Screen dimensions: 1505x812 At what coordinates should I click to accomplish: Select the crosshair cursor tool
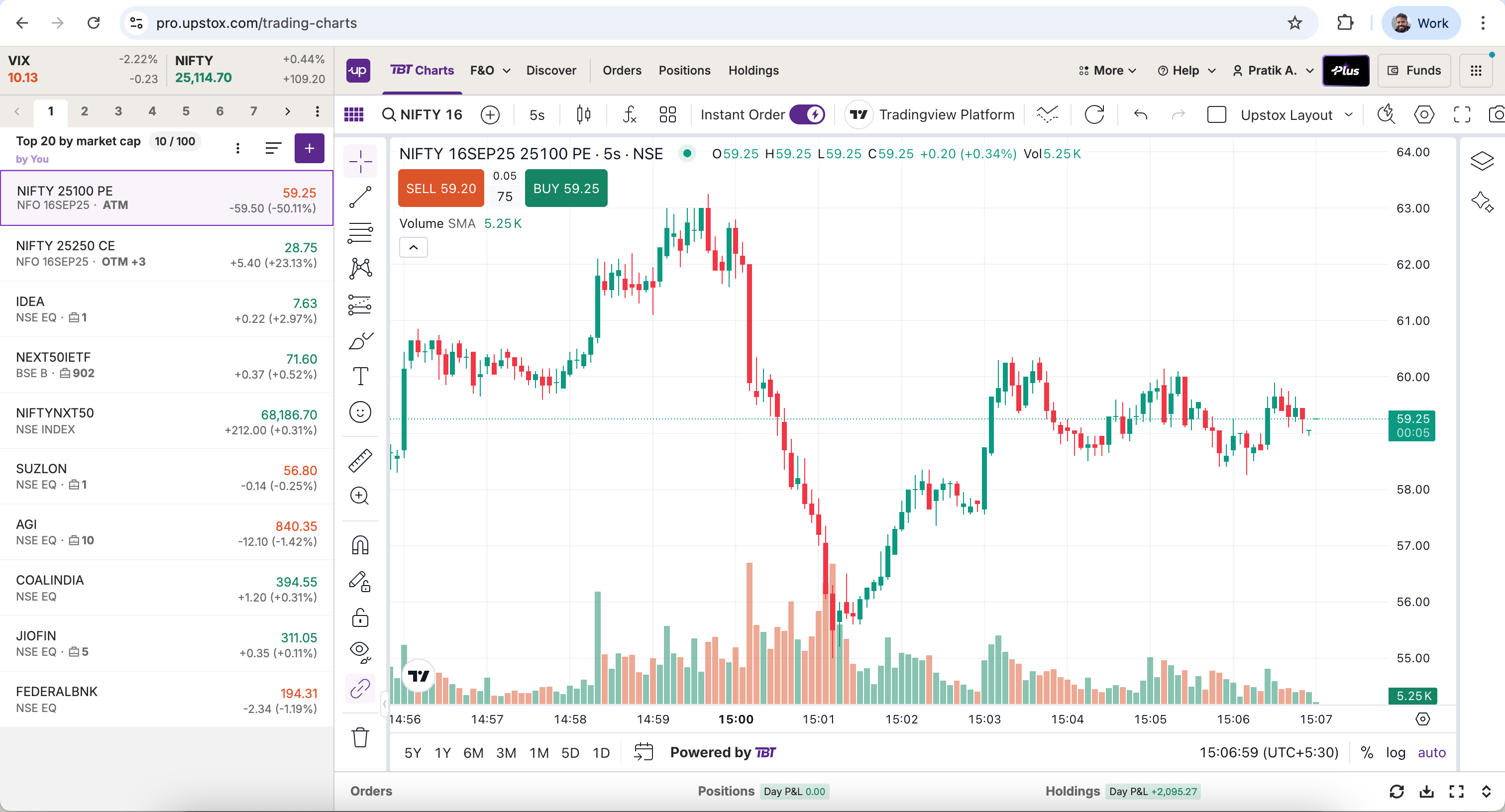360,161
